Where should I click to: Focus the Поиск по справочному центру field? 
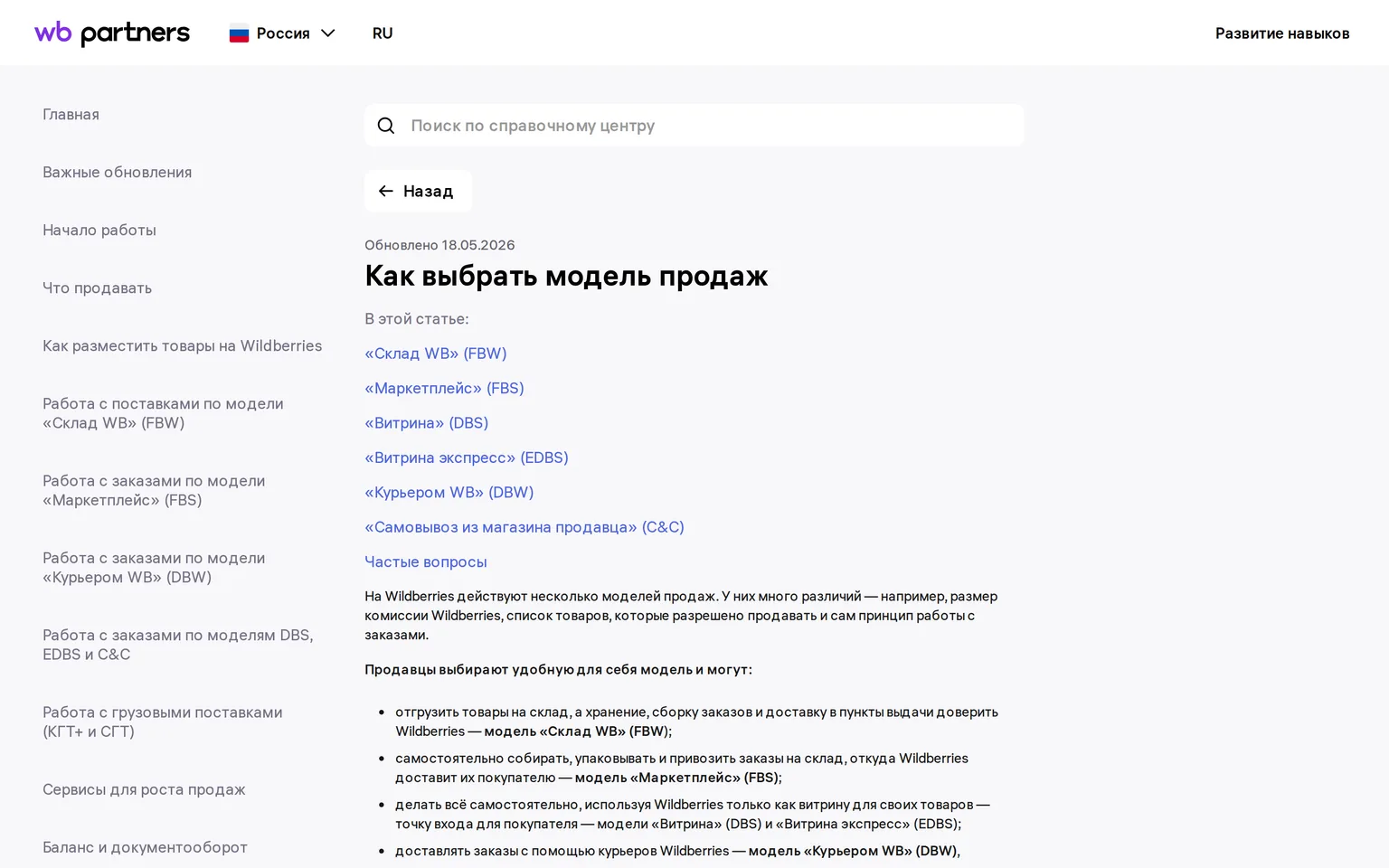[x=694, y=126]
